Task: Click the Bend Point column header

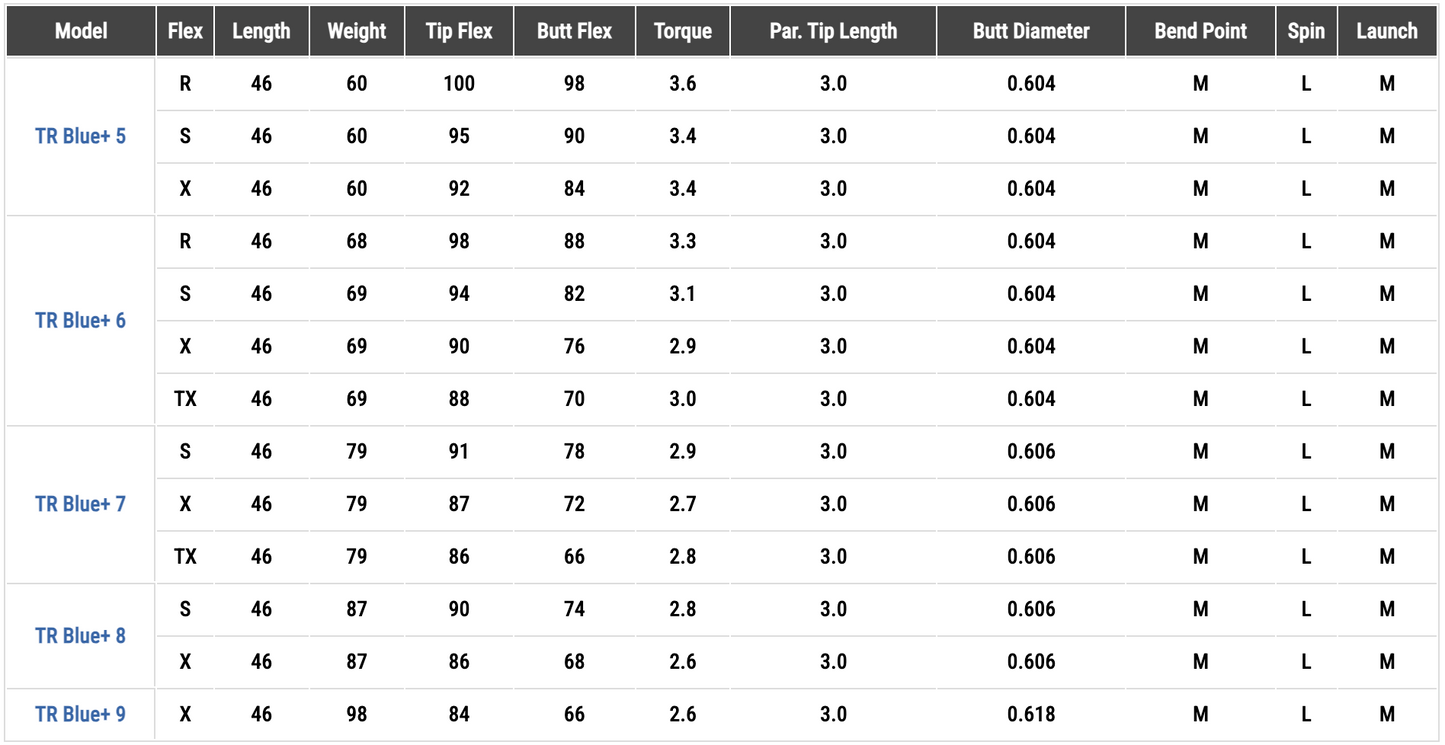Action: coord(1201,31)
